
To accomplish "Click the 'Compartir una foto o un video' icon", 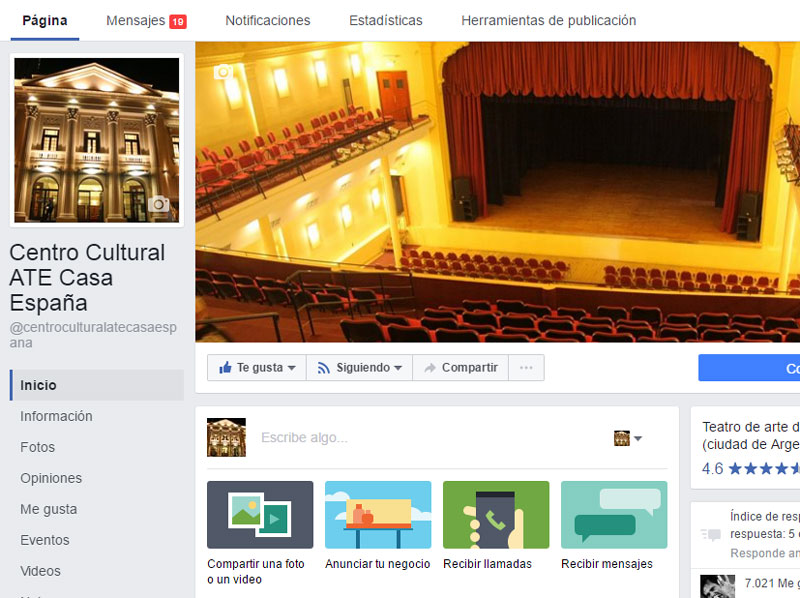I will (260, 515).
